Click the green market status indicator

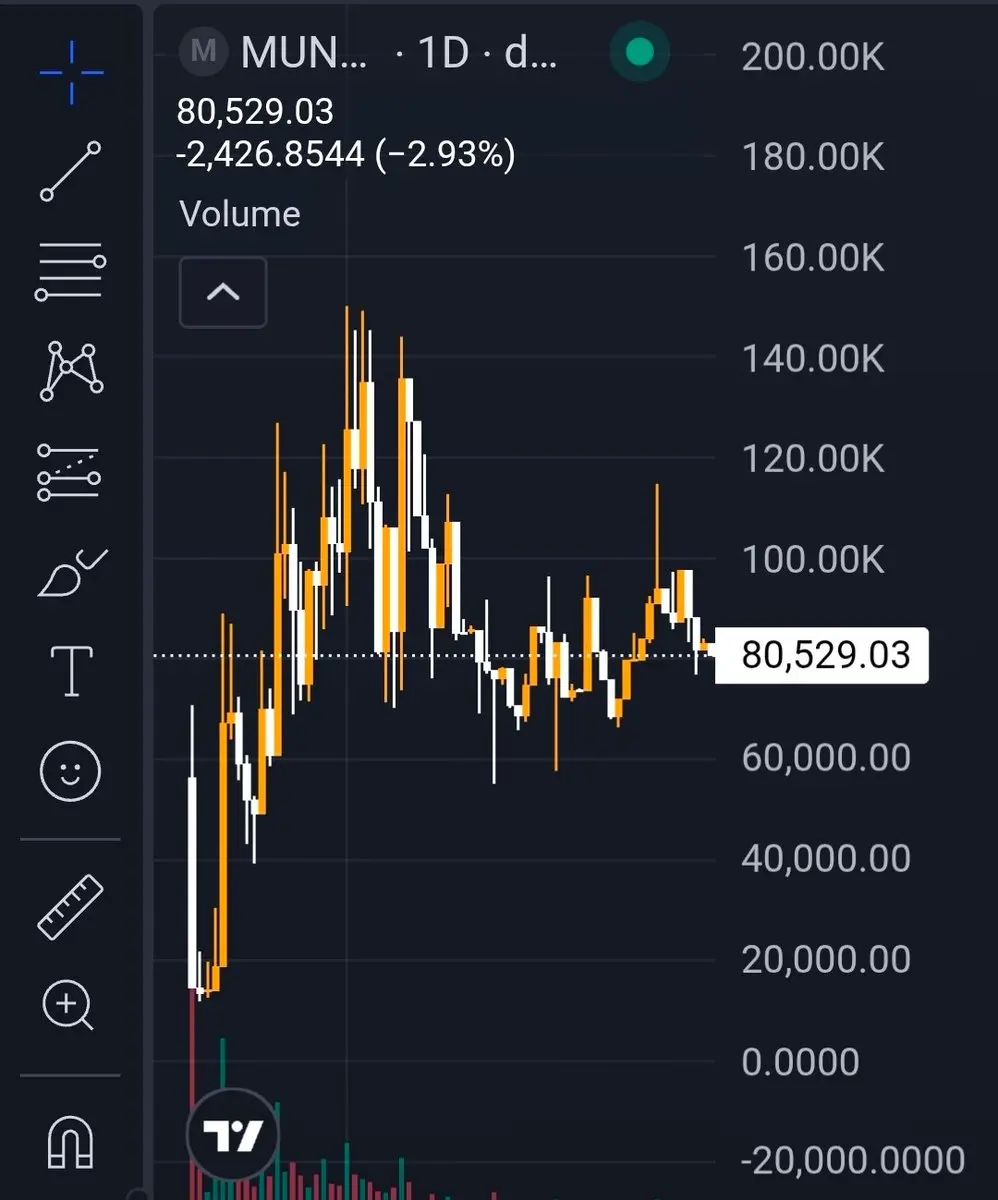[640, 51]
